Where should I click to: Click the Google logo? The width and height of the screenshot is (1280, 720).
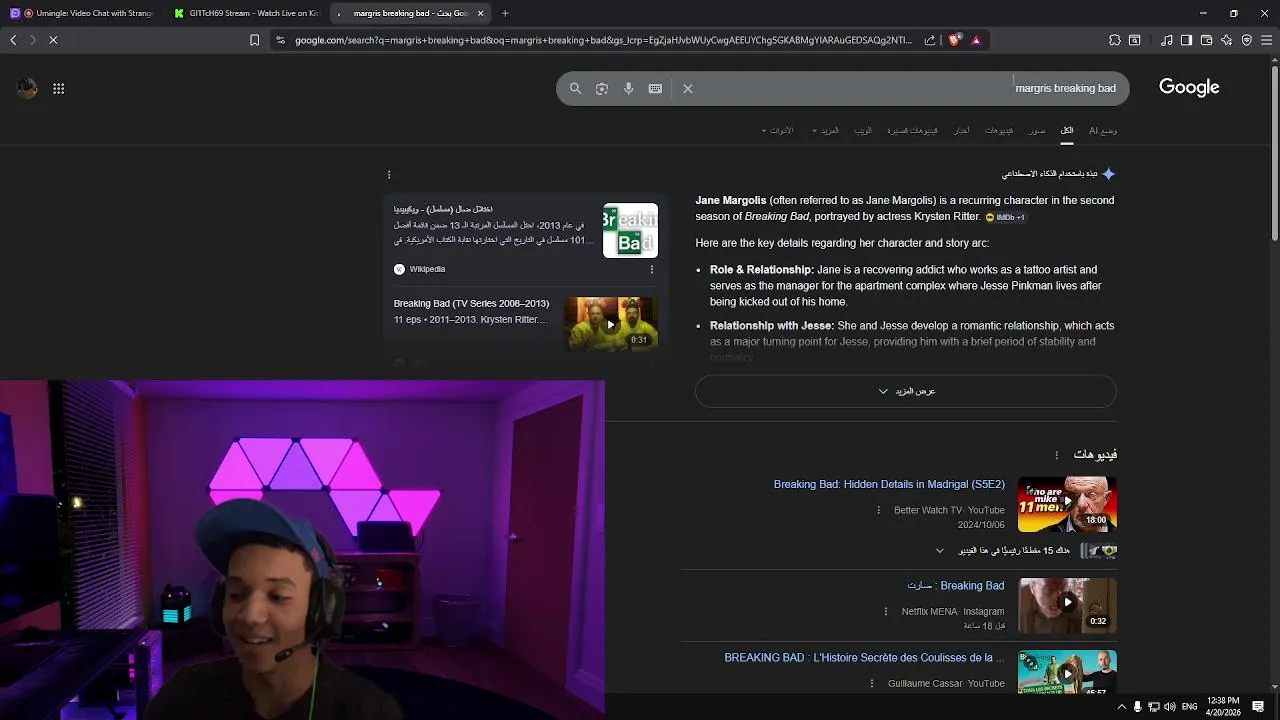click(1189, 88)
